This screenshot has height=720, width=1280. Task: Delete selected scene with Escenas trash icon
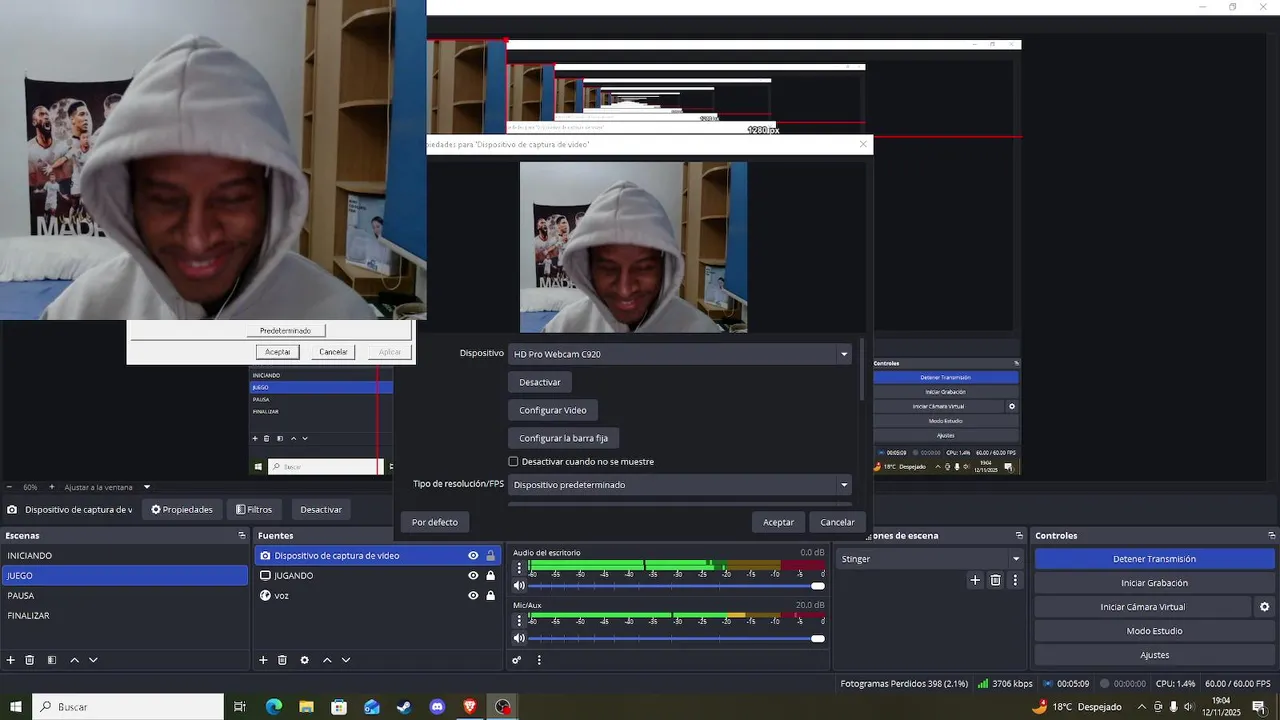(x=30, y=660)
